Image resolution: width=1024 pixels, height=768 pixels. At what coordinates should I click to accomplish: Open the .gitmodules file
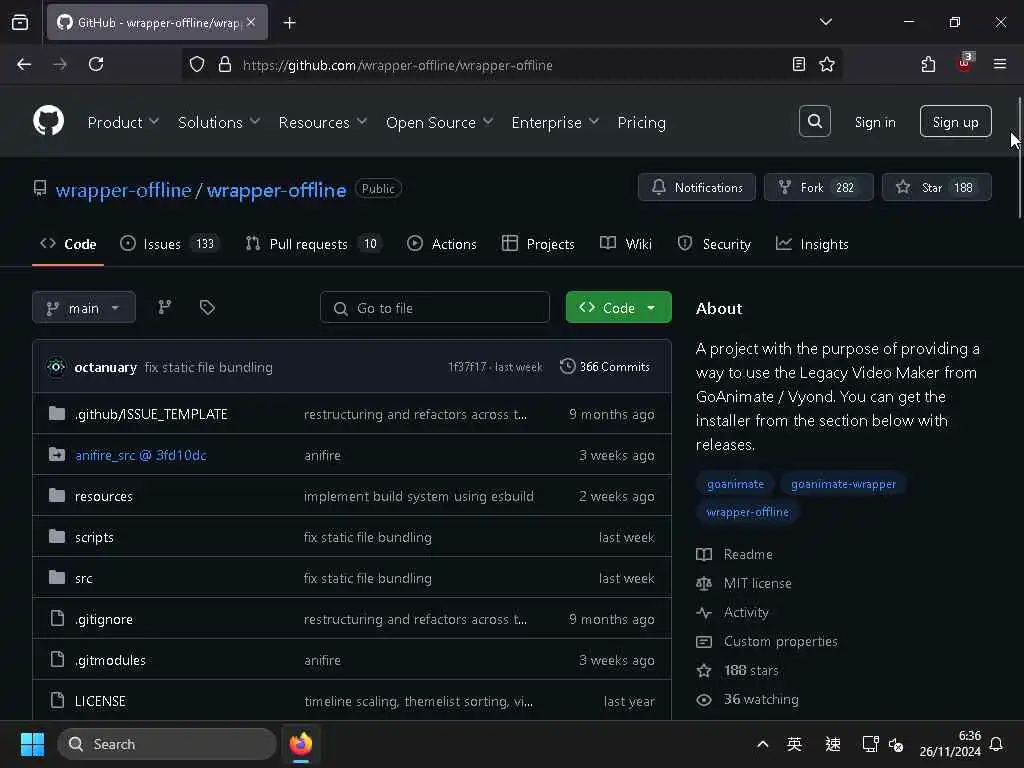click(110, 660)
